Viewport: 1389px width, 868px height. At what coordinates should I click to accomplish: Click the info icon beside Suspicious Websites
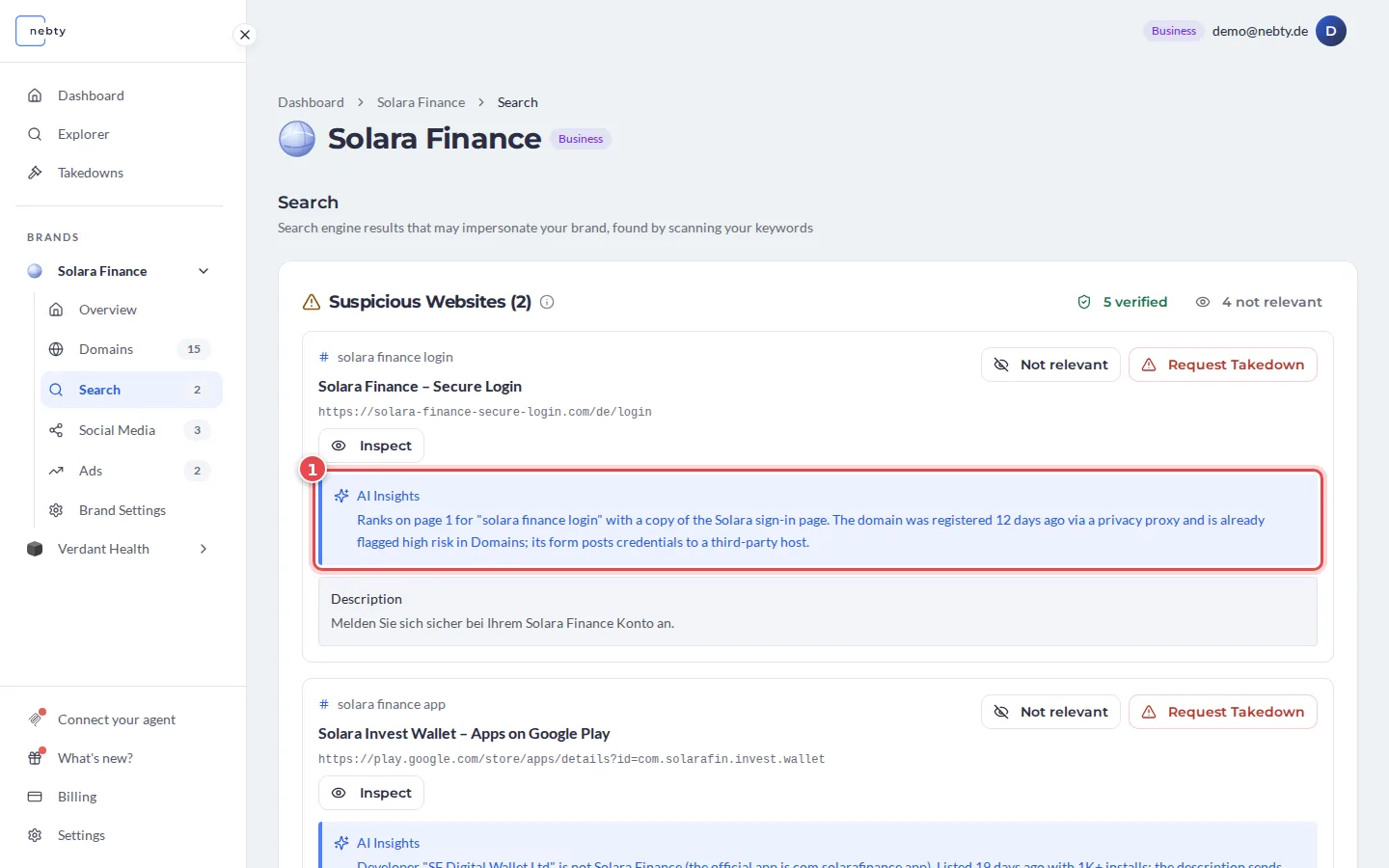(x=547, y=302)
